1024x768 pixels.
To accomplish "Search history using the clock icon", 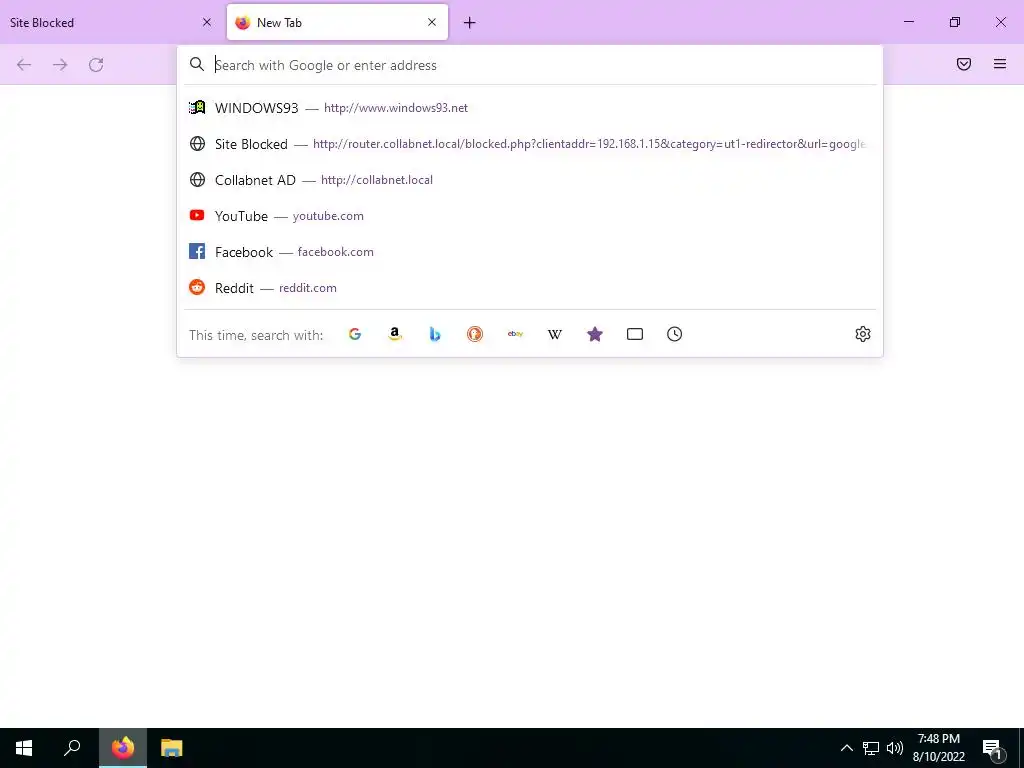I will (675, 334).
